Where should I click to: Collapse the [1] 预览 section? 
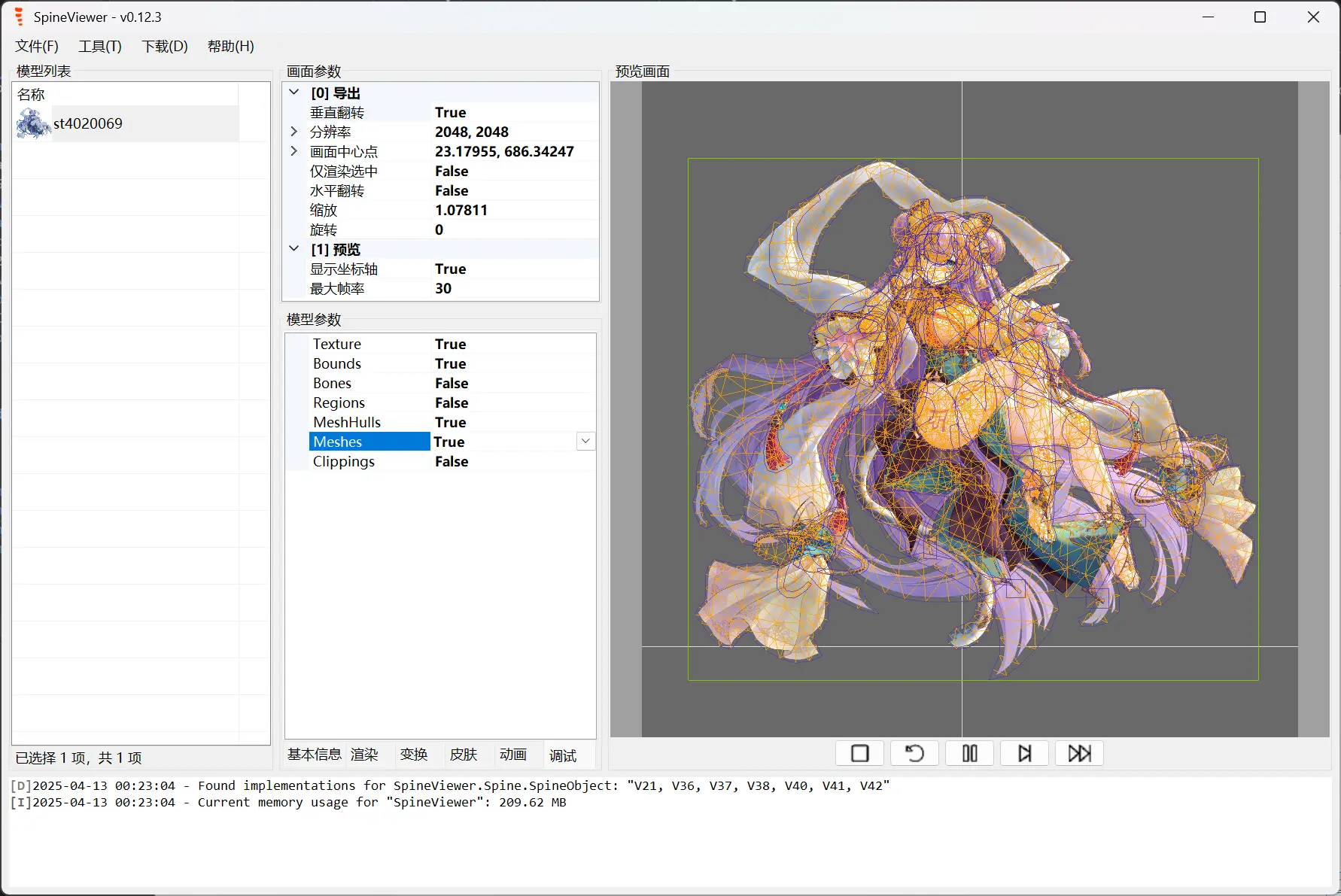pyautogui.click(x=294, y=249)
